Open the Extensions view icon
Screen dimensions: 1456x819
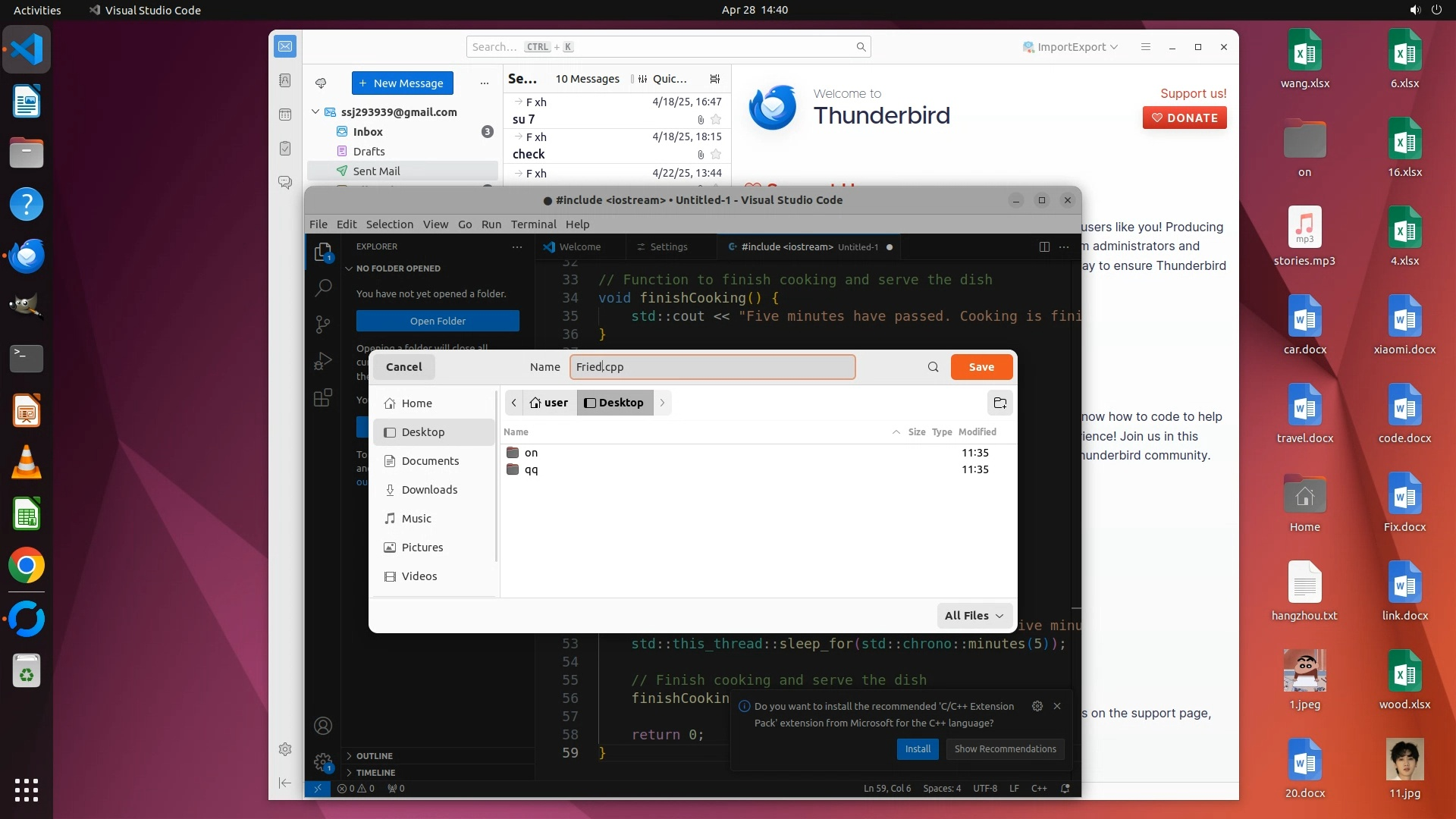click(x=323, y=397)
